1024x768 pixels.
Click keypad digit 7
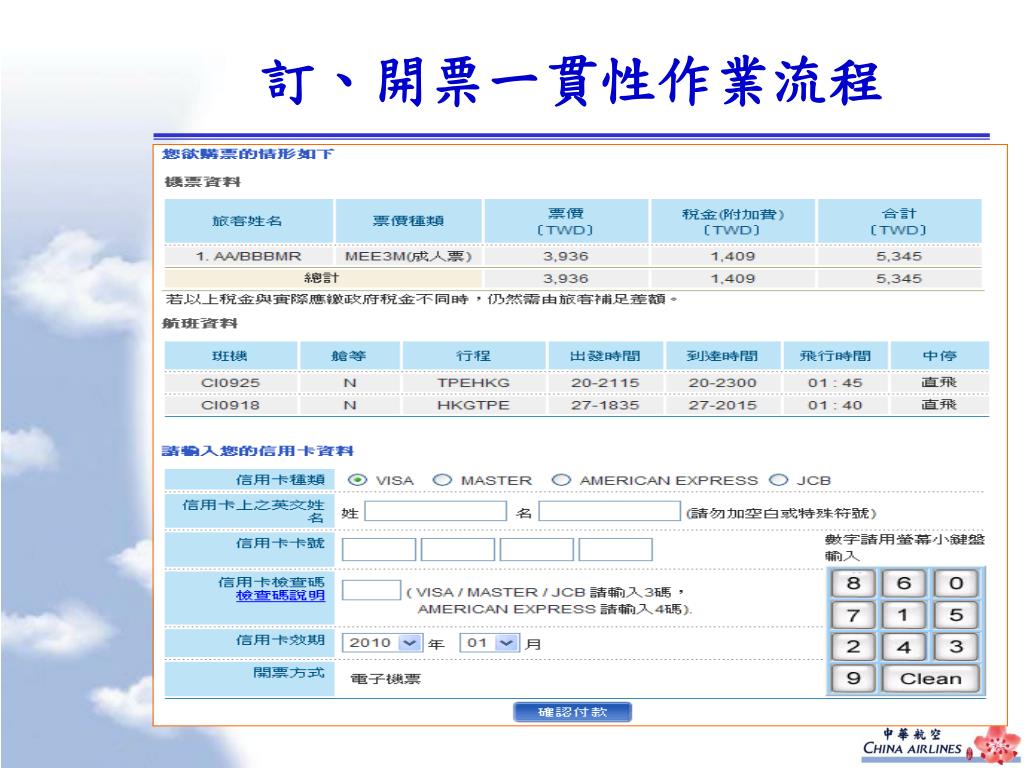click(x=853, y=615)
